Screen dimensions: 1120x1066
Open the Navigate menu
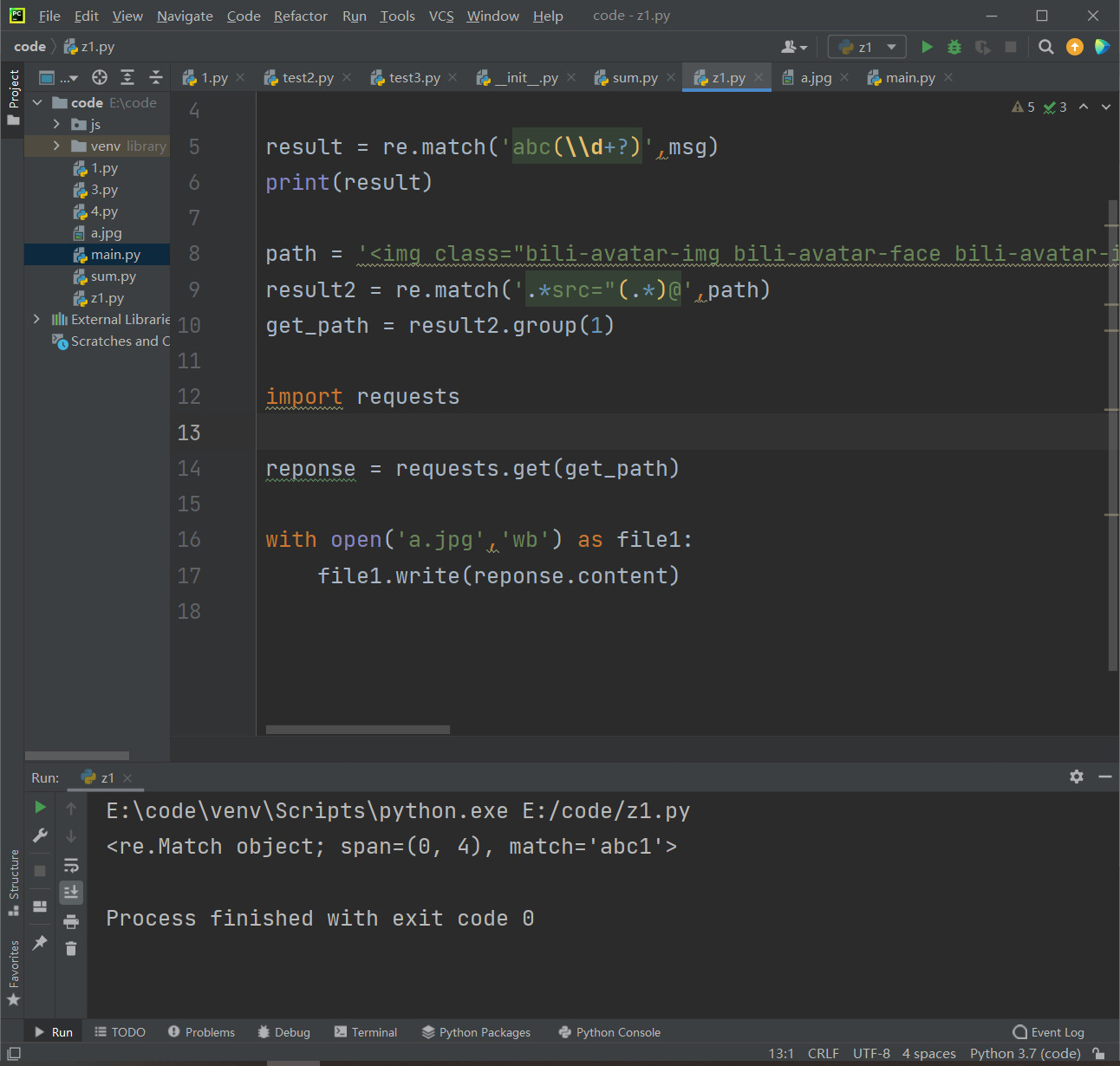coord(185,16)
